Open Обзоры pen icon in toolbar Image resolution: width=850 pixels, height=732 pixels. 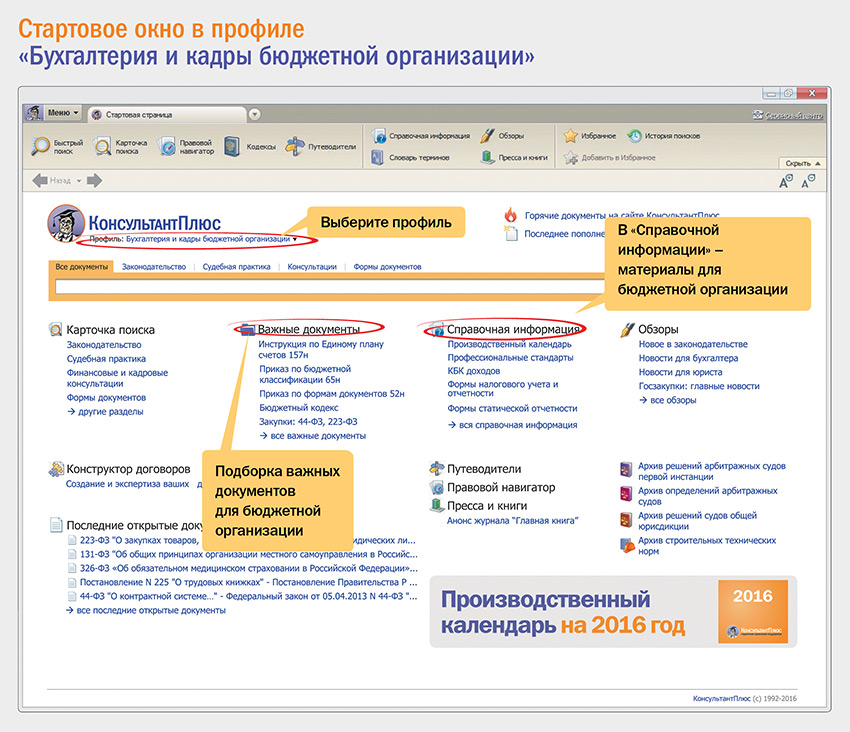487,136
